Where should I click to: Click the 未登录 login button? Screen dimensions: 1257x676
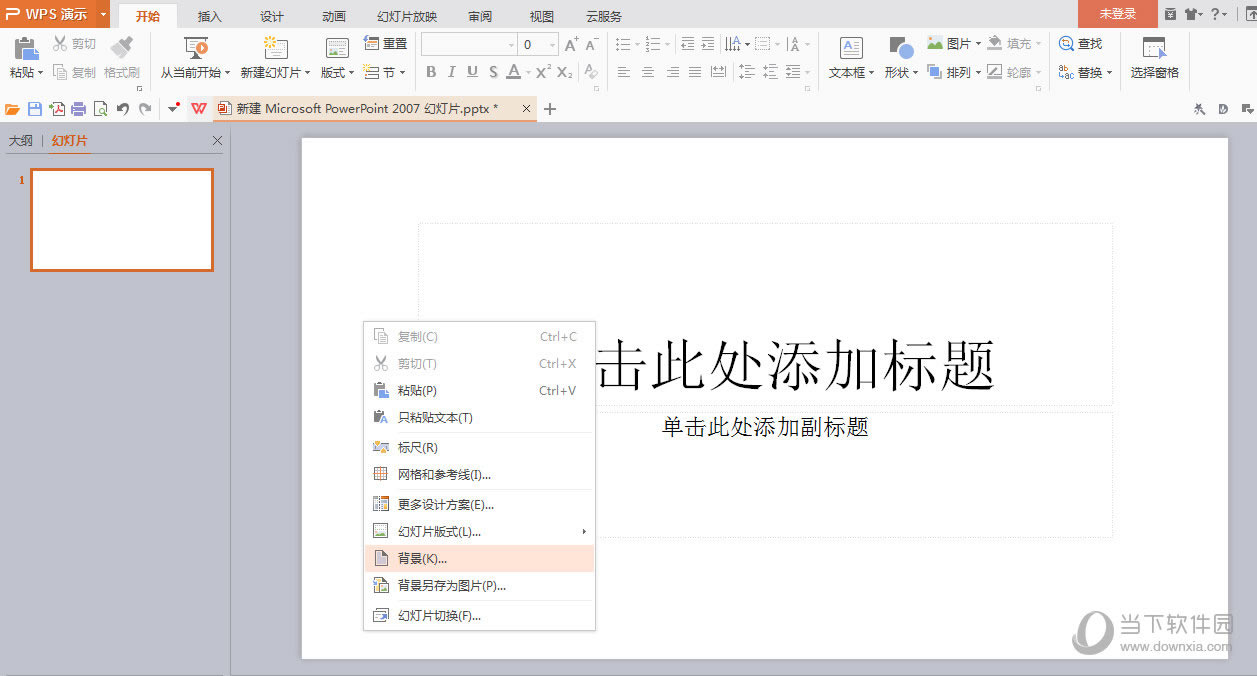pyautogui.click(x=1118, y=14)
